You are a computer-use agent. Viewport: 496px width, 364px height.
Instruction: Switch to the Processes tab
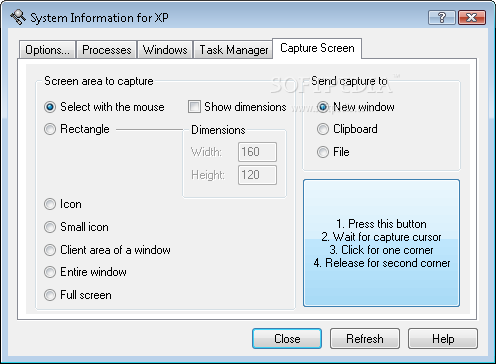pos(107,50)
